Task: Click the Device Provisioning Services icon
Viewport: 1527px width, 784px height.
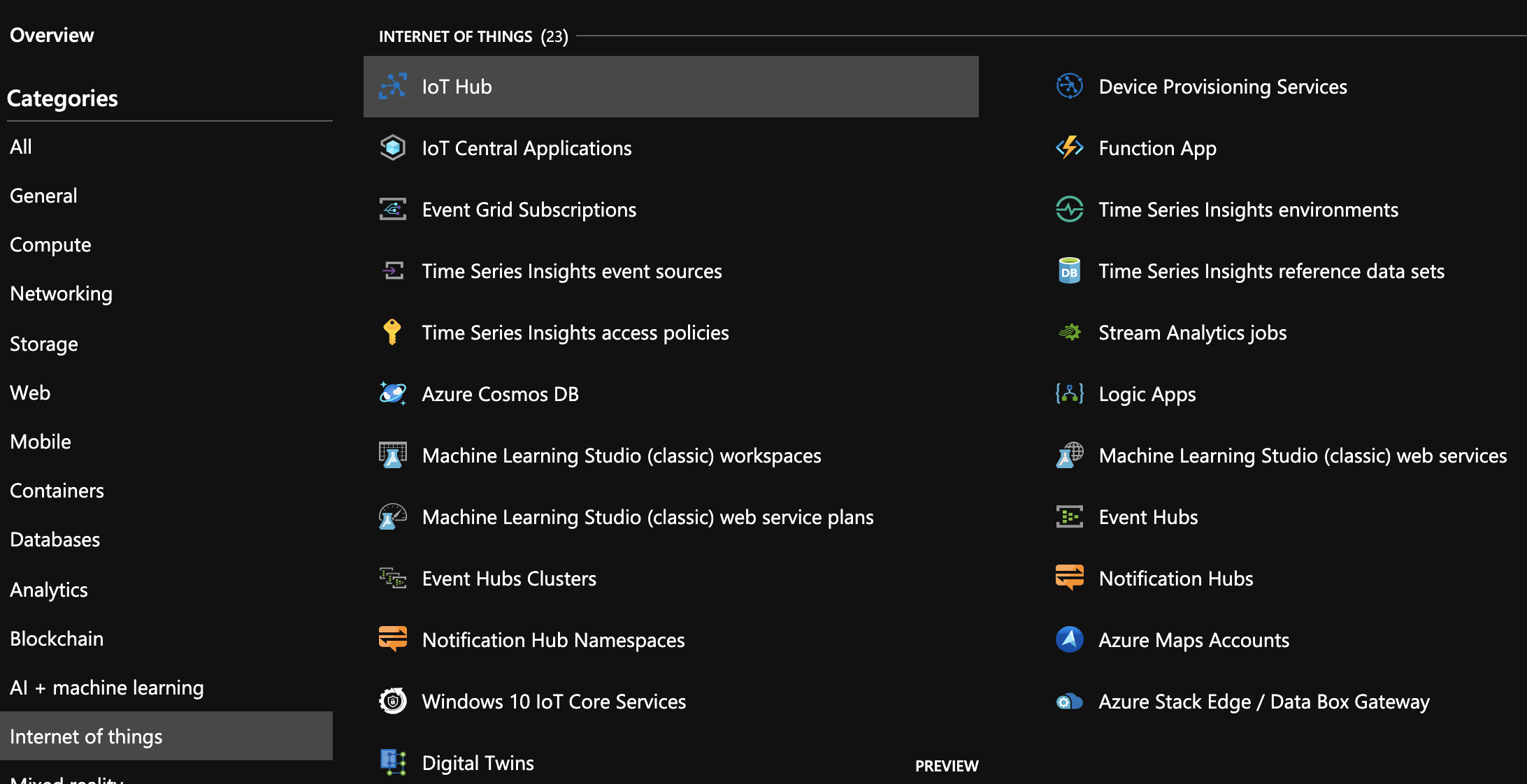Action: (1069, 86)
